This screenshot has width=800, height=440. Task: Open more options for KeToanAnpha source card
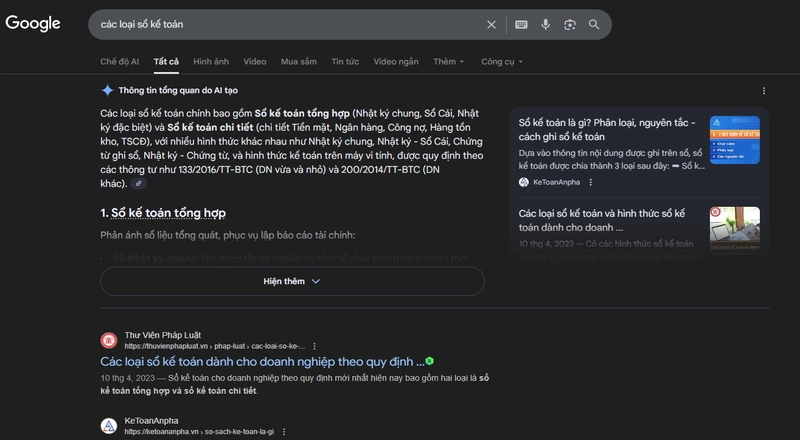591,182
